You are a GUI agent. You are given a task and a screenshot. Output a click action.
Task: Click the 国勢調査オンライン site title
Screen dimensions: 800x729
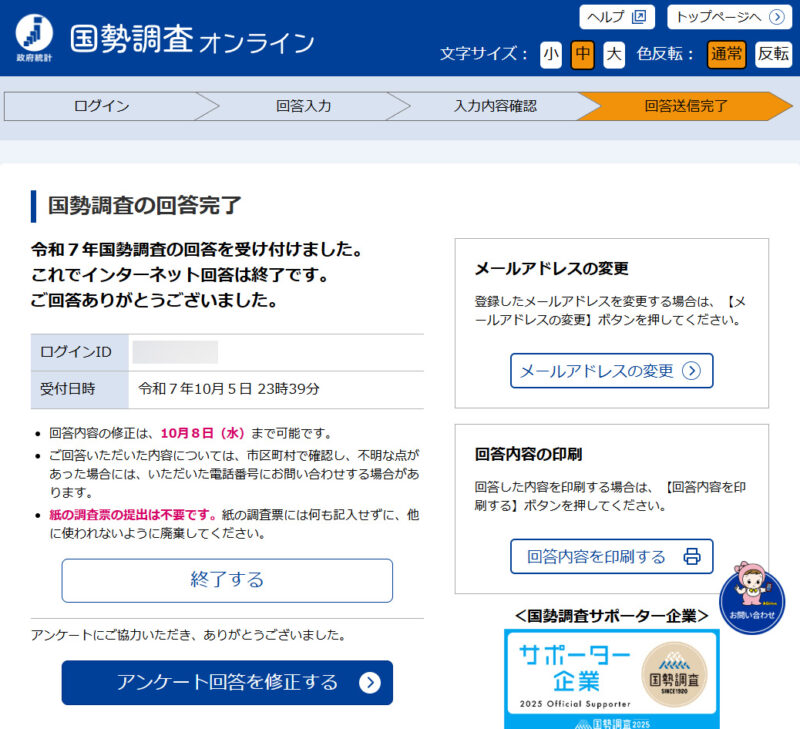pyautogui.click(x=192, y=40)
